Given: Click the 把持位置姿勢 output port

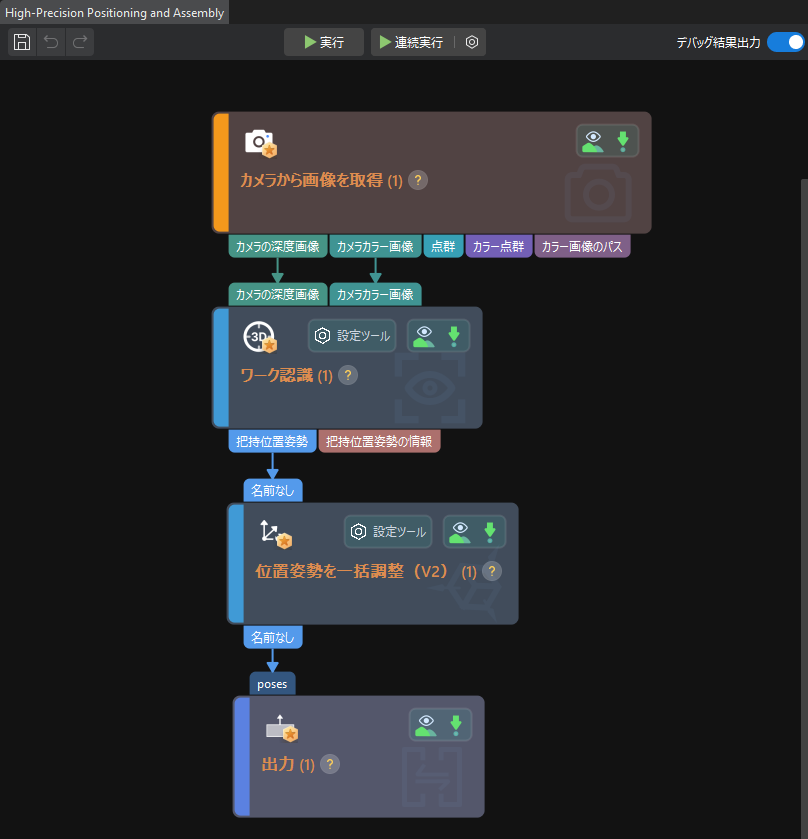Looking at the screenshot, I should click(x=272, y=441).
